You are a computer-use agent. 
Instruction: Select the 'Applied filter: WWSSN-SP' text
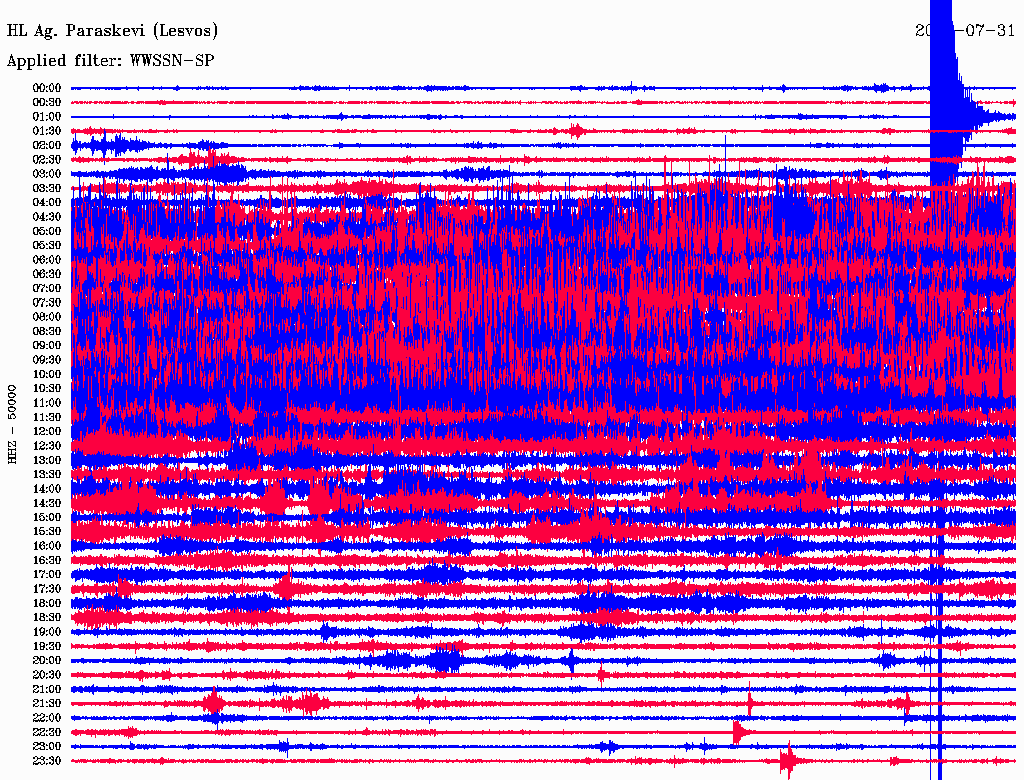coord(110,61)
